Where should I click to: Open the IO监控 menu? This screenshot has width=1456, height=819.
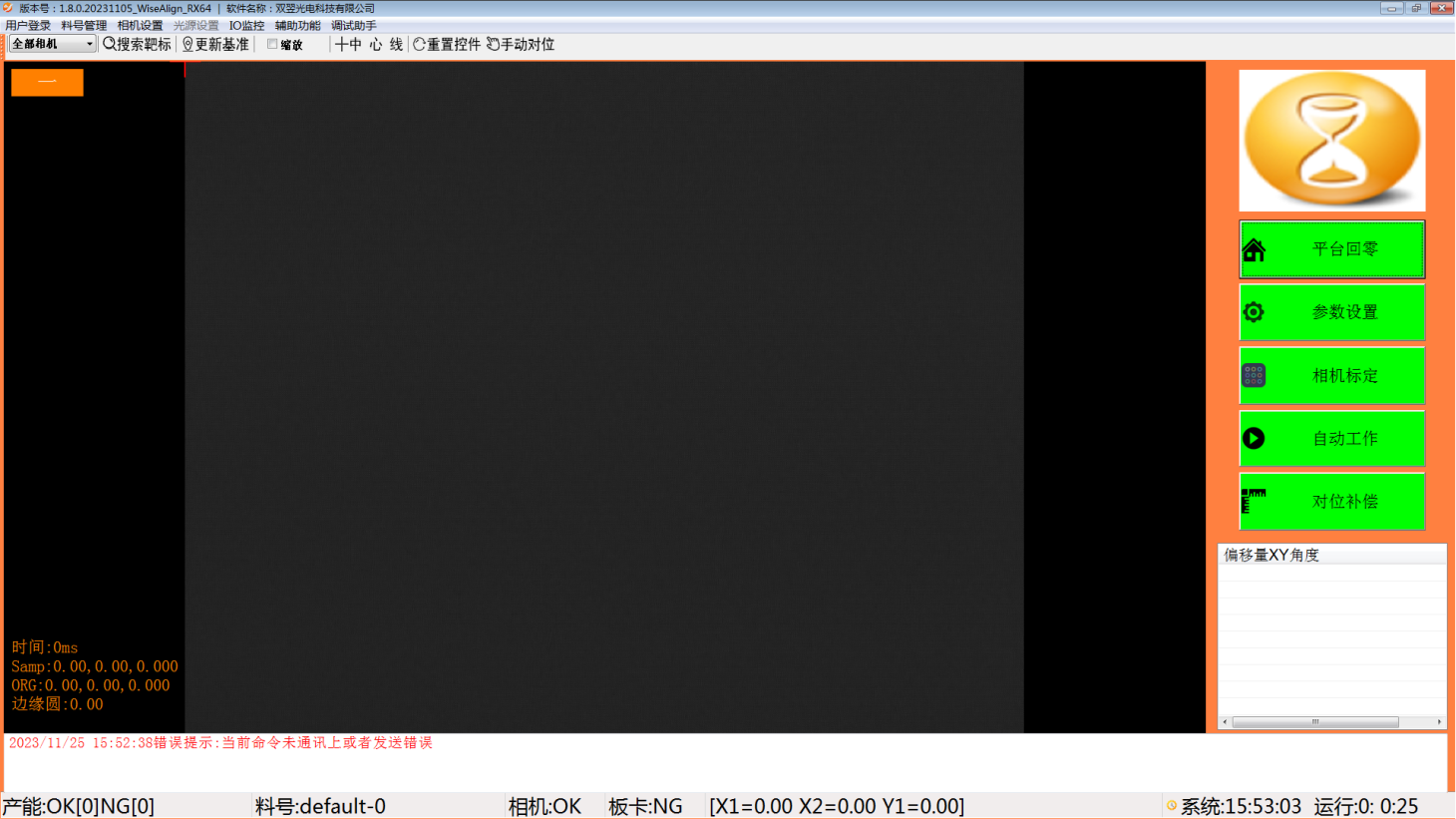[246, 25]
